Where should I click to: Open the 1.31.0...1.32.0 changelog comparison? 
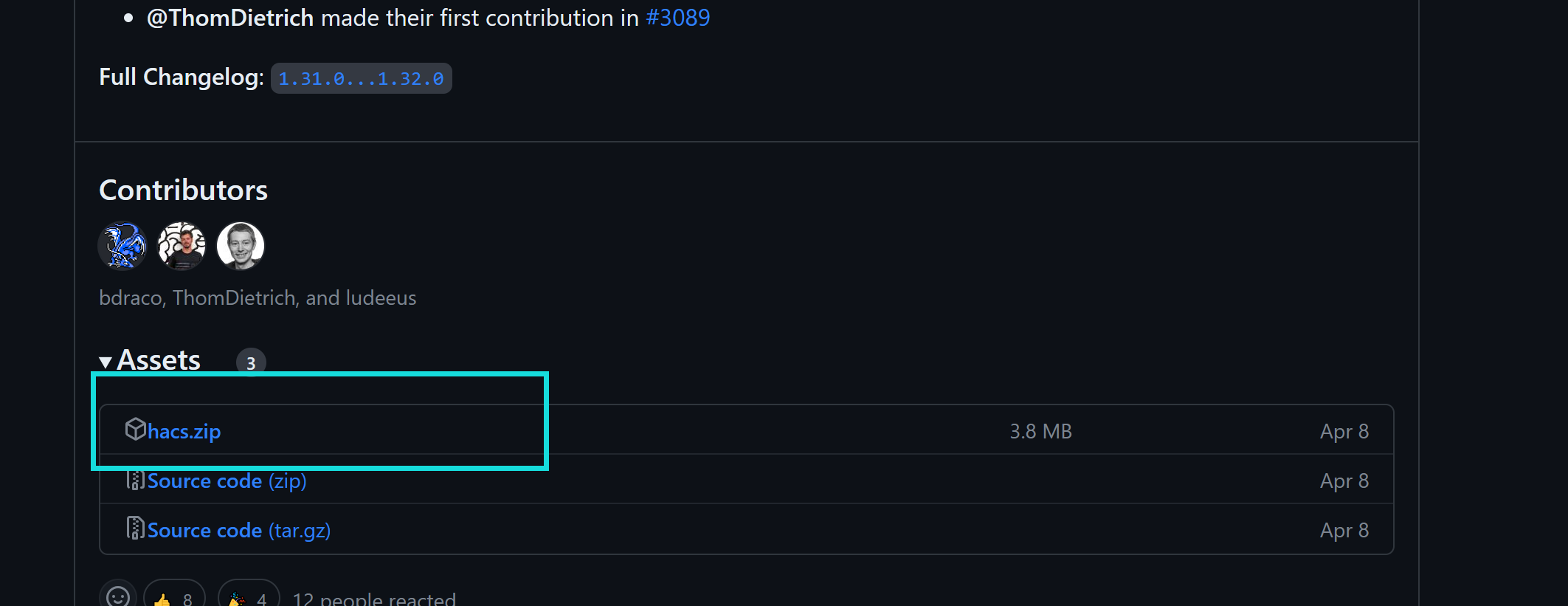361,79
